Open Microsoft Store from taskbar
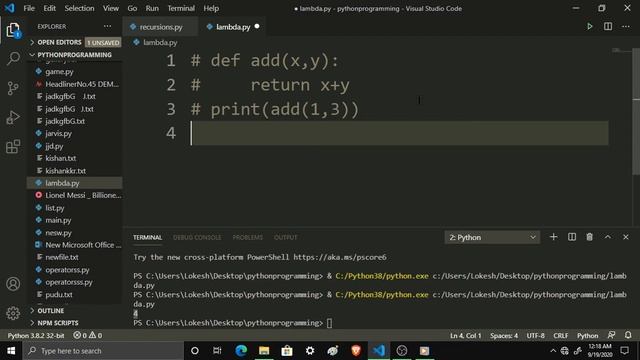Image resolution: width=640 pixels, height=360 pixels. pyautogui.click(x=287, y=351)
